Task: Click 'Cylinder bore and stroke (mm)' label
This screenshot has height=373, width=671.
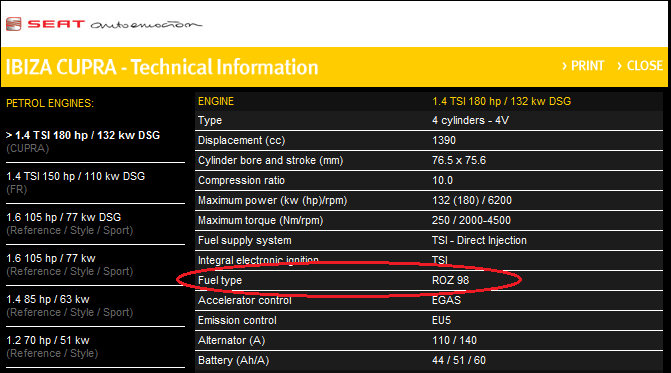Action: coord(270,160)
